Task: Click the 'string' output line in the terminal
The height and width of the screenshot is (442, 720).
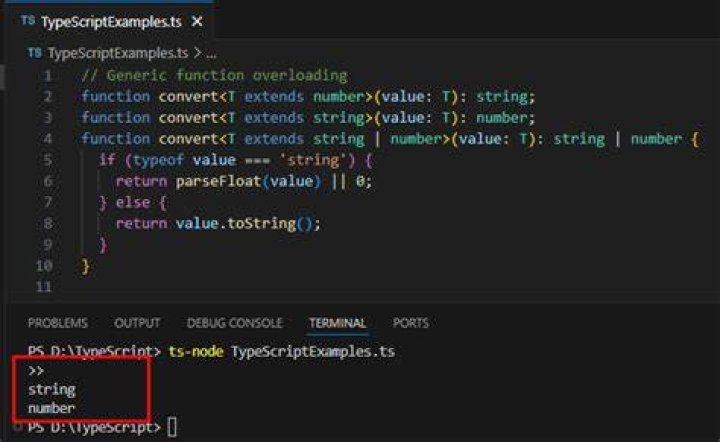Action: pyautogui.click(x=51, y=390)
